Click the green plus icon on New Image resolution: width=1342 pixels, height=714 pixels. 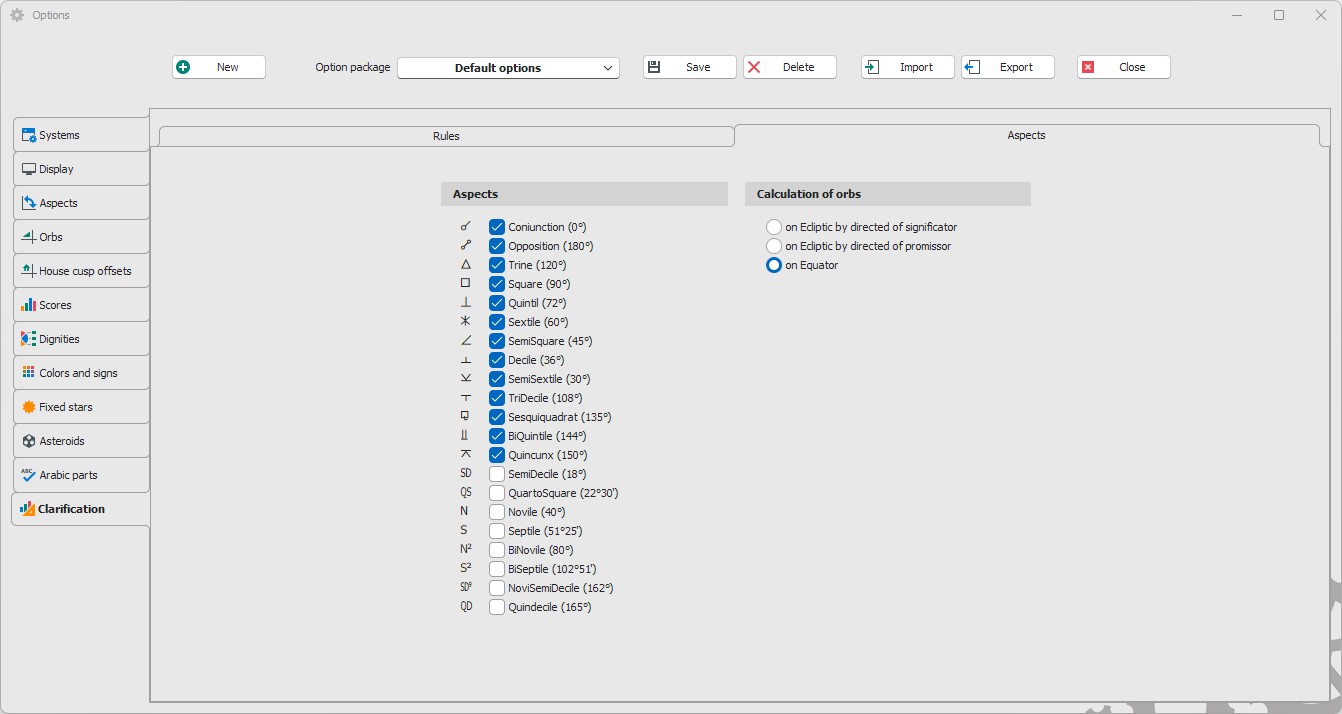183,67
